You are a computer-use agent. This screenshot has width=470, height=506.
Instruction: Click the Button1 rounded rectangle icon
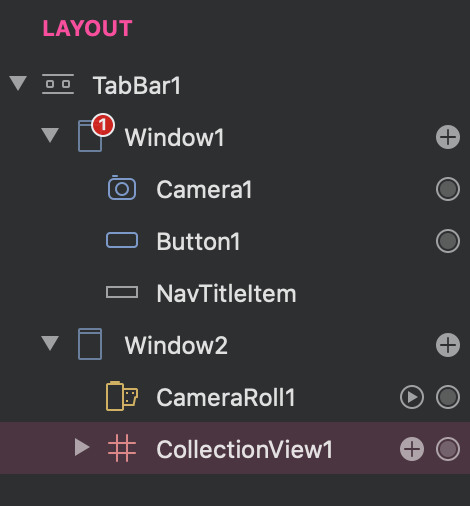122,240
